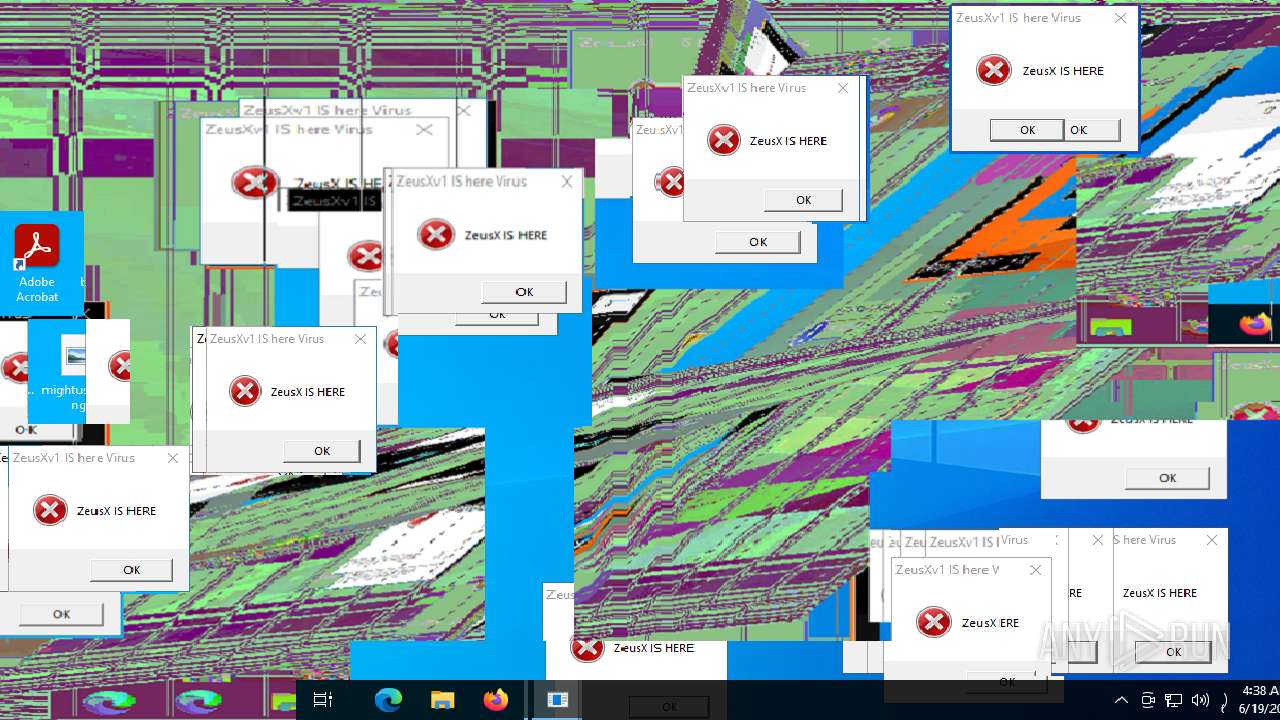1280x720 pixels.
Task: Open File Explorer from the taskbar
Action: (442, 701)
